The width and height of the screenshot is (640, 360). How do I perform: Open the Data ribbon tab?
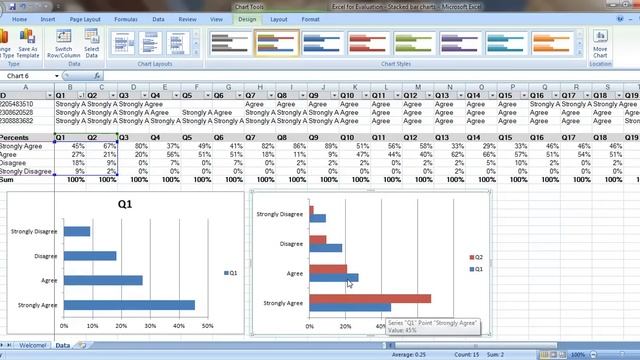pos(158,19)
